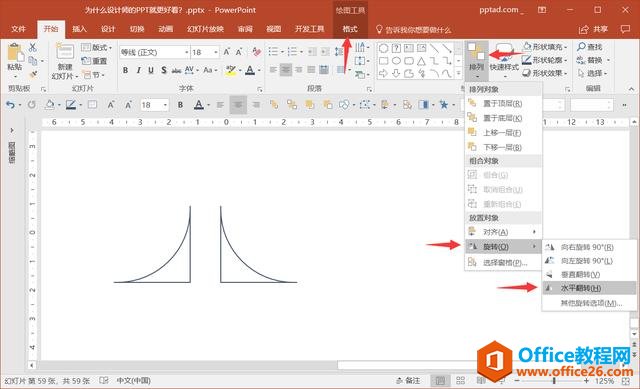Click Bring Forward (上移一层) entry
Image resolution: width=640 pixels, height=389 pixels.
(x=503, y=133)
